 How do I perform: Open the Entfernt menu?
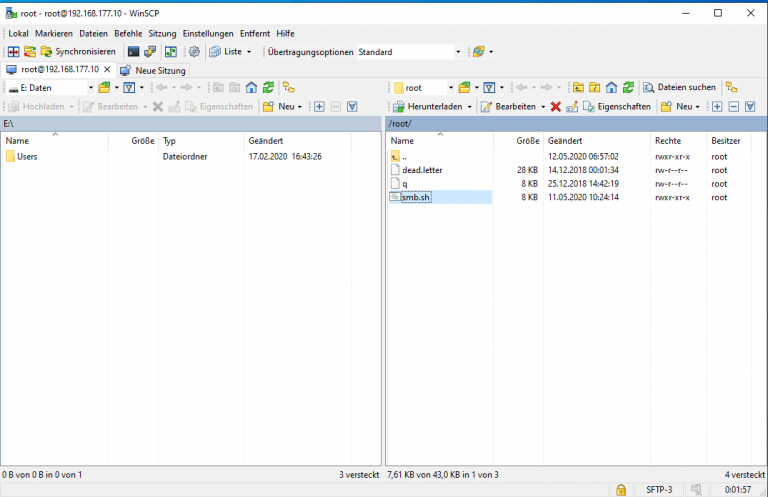[255, 33]
